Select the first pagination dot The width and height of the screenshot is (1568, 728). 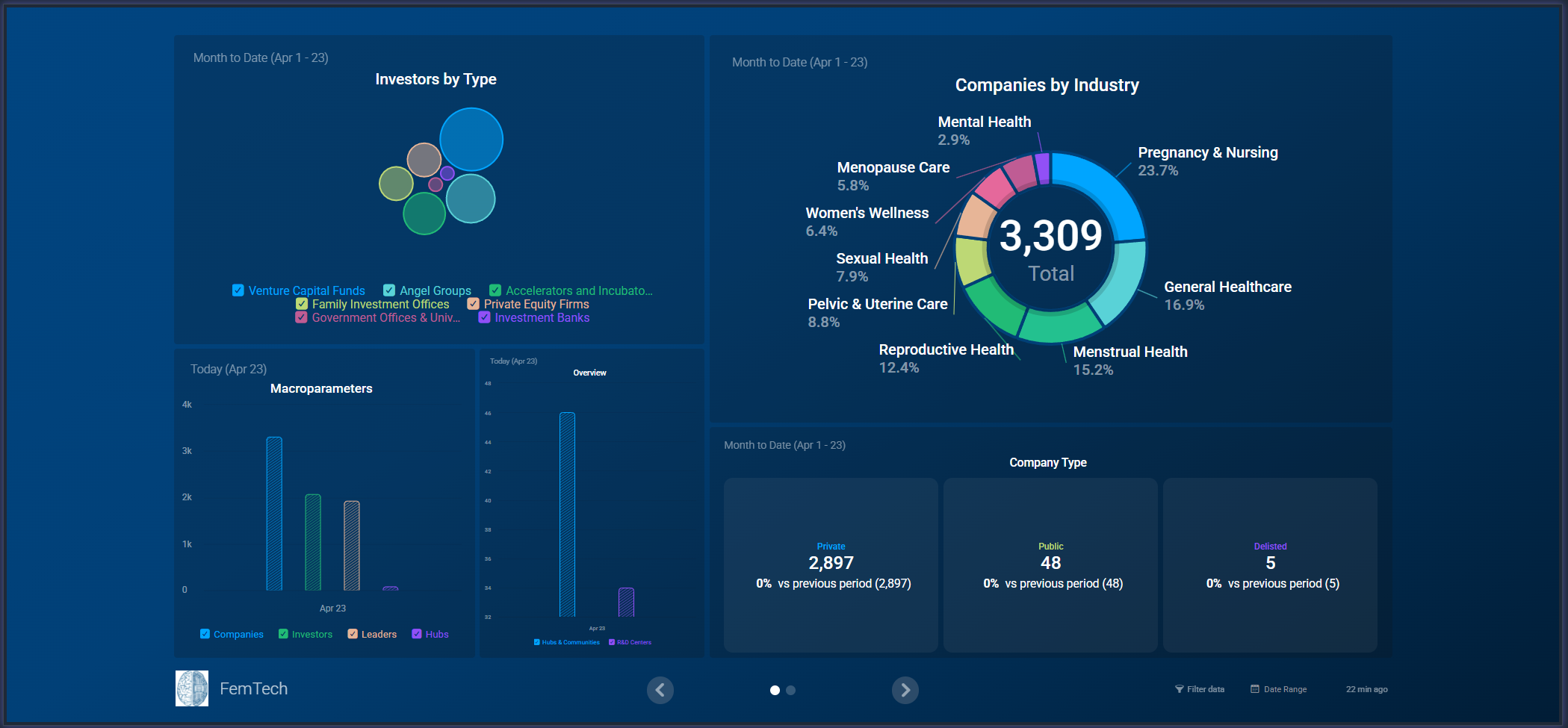(x=775, y=691)
